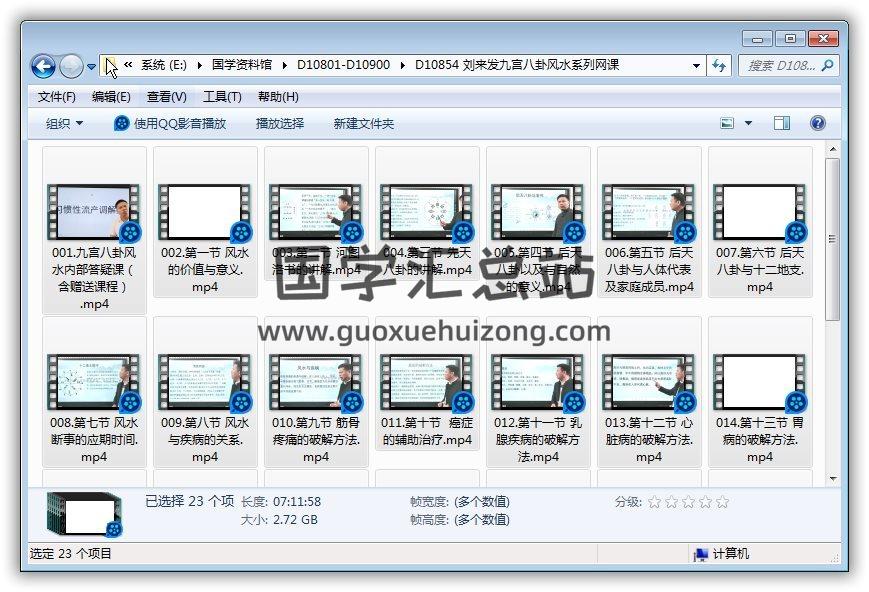Click the file list scrollbar down arrow
This screenshot has height=592, width=869.
(x=832, y=478)
